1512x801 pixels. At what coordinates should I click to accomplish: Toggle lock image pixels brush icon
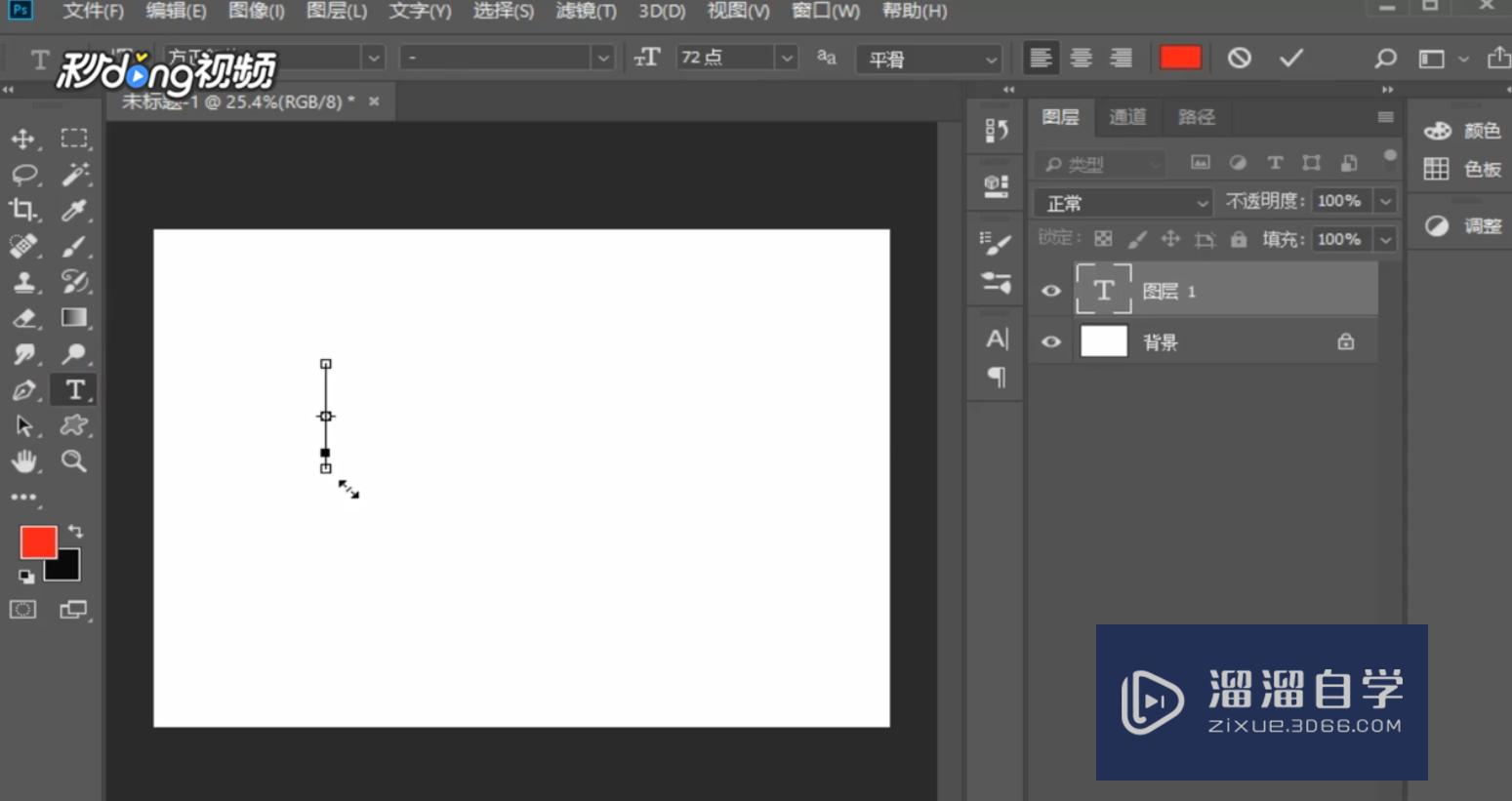coord(1137,239)
